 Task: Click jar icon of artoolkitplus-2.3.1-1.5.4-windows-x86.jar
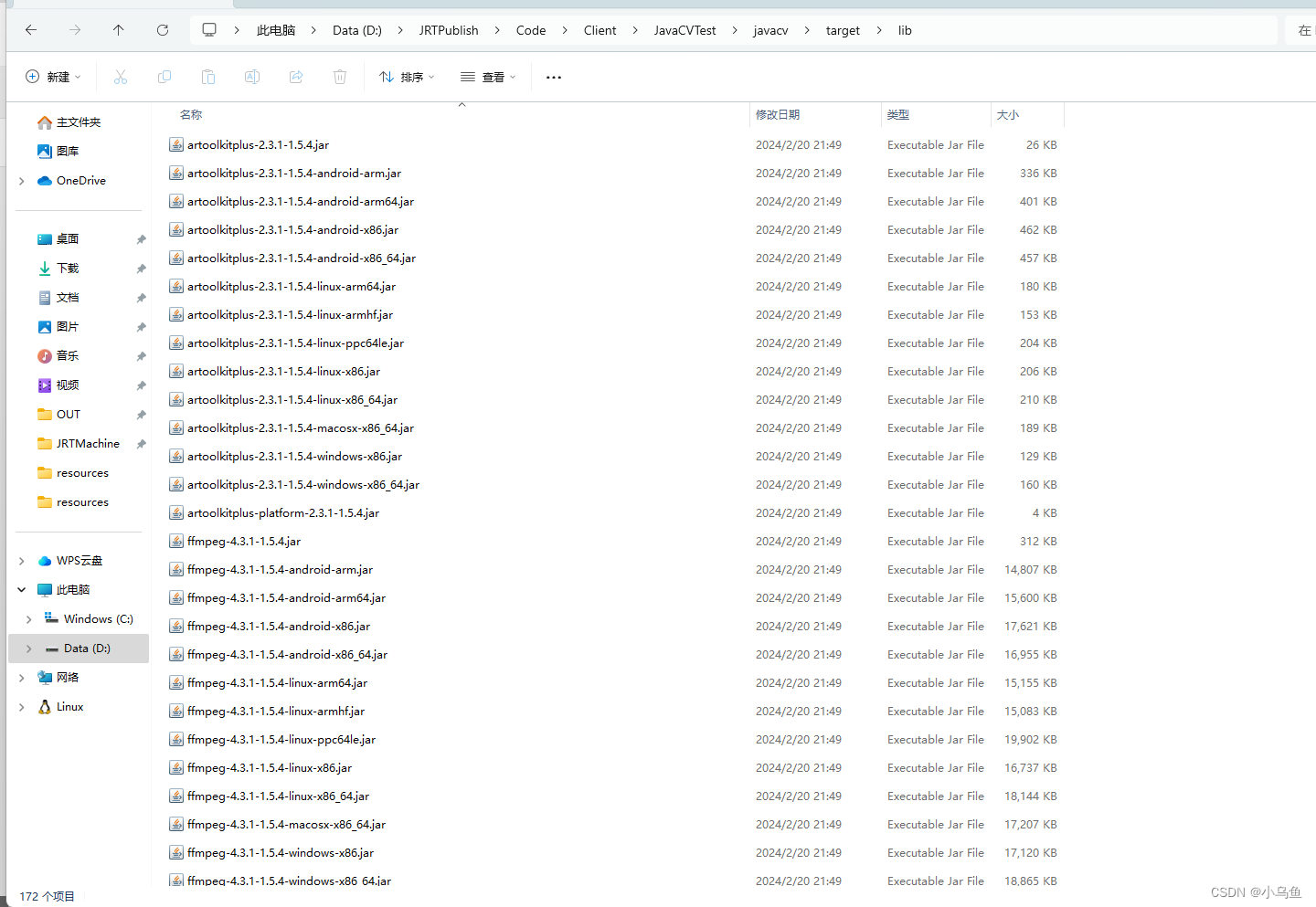point(176,457)
